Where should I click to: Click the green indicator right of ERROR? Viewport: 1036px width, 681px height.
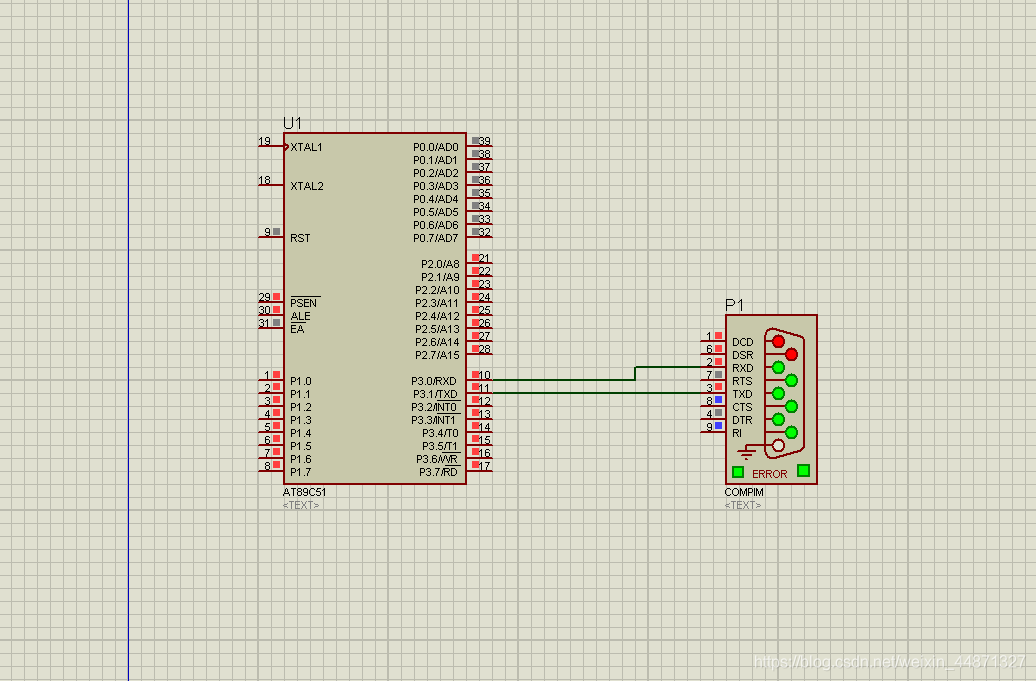coord(803,470)
